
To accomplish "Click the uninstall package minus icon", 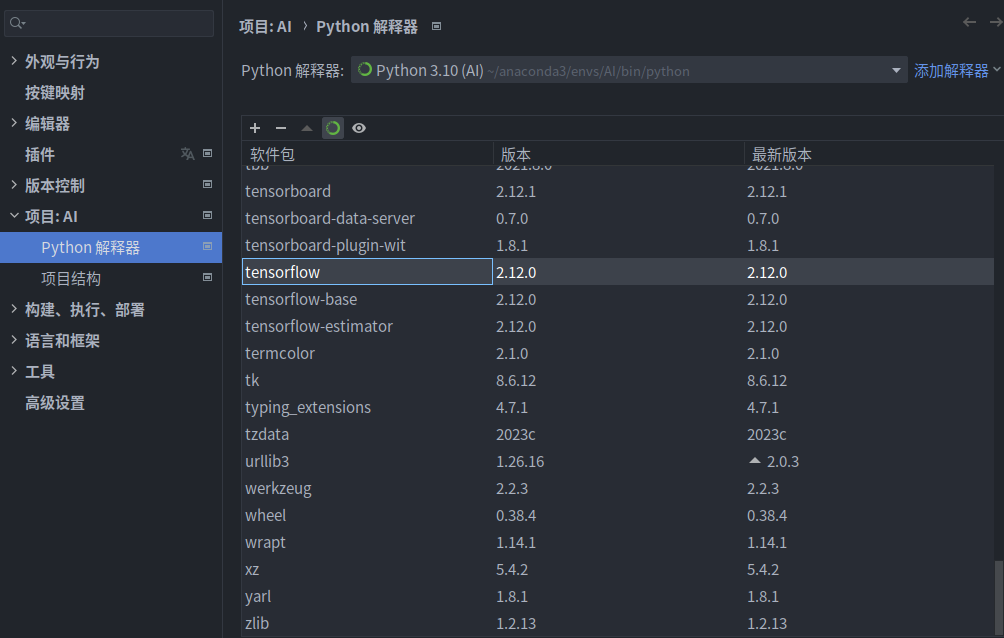I will [x=280, y=128].
